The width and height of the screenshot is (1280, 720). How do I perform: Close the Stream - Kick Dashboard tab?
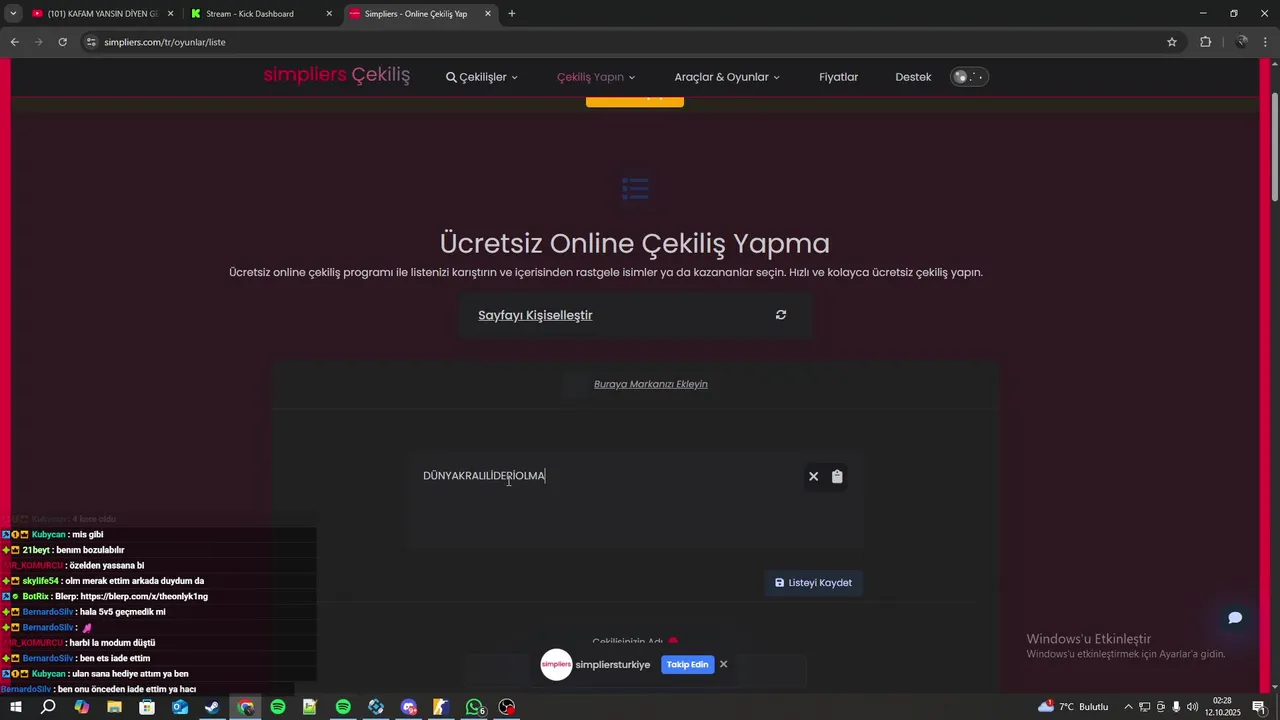pos(329,14)
